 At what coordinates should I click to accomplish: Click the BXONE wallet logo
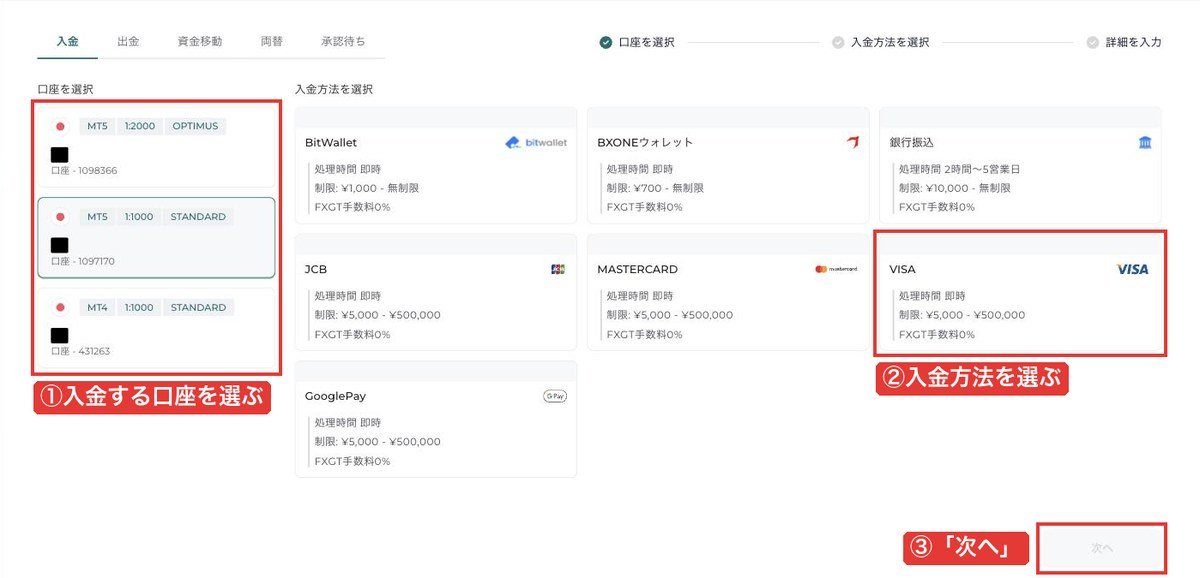pyautogui.click(x=852, y=143)
